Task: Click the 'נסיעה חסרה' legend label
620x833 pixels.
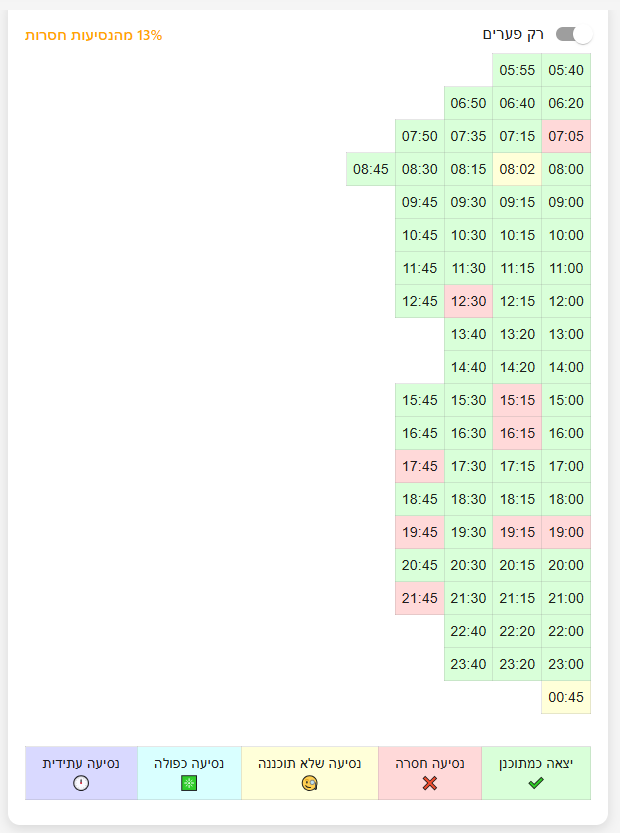Action: coord(430,763)
